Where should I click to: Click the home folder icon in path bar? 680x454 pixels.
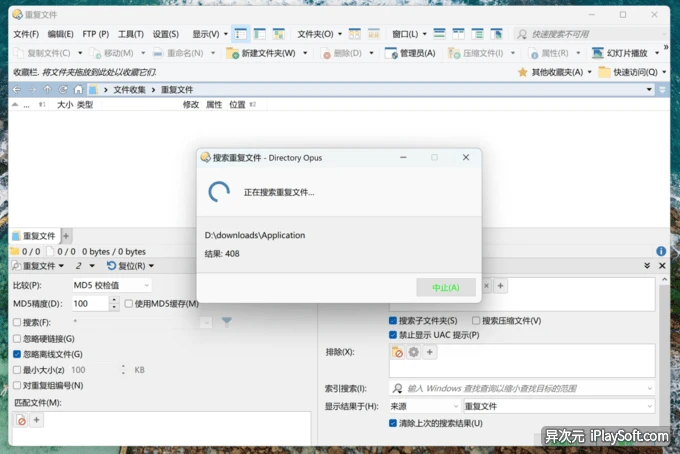(x=79, y=90)
